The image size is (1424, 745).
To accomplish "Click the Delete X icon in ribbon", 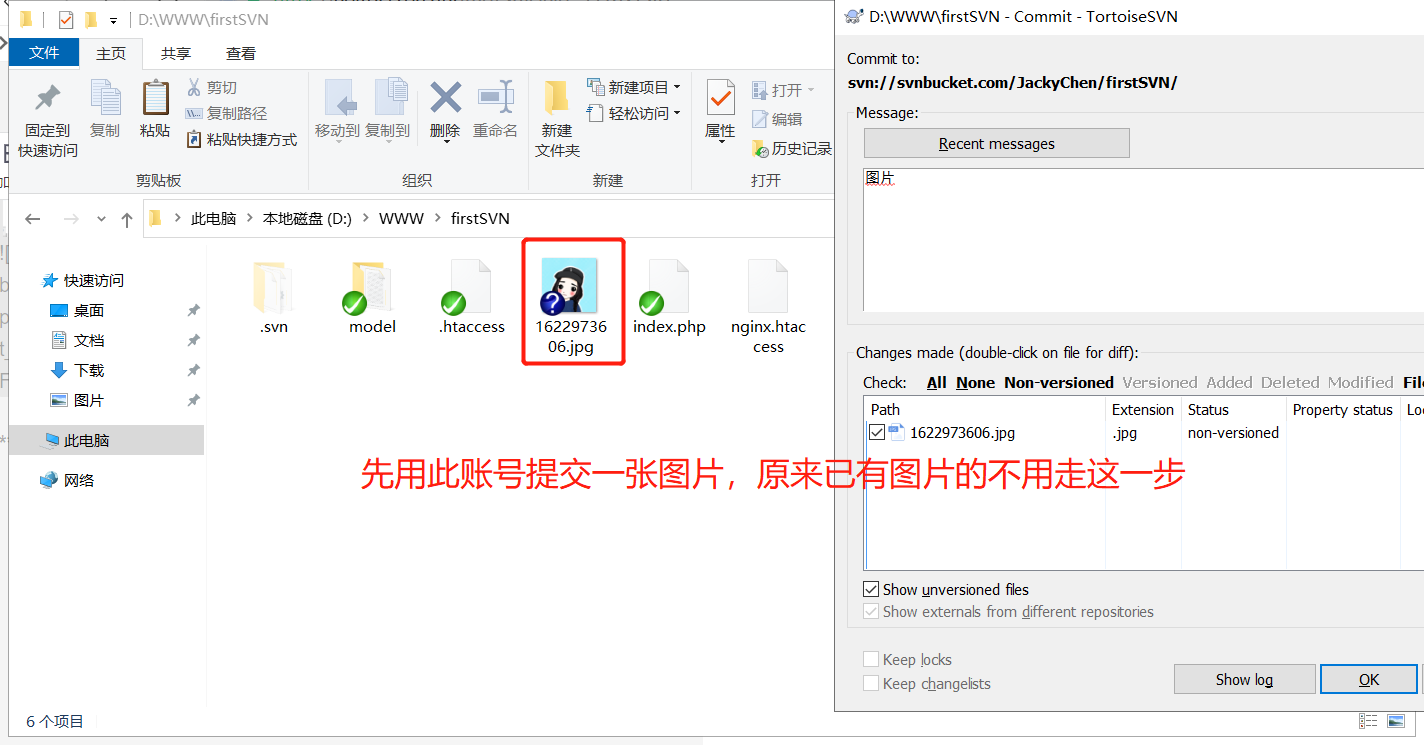I will click(445, 98).
